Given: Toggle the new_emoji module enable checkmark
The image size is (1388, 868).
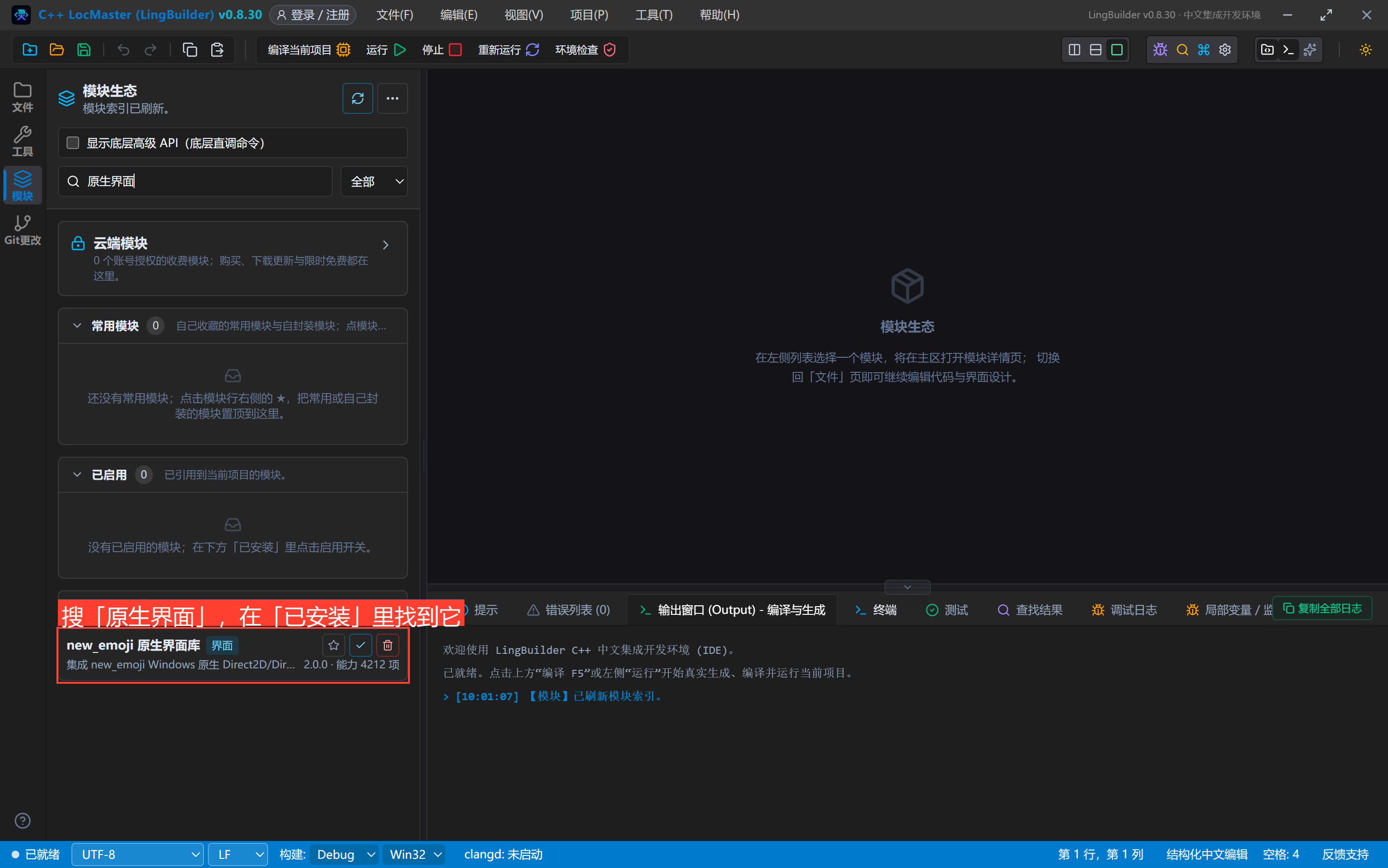Looking at the screenshot, I should [x=360, y=645].
